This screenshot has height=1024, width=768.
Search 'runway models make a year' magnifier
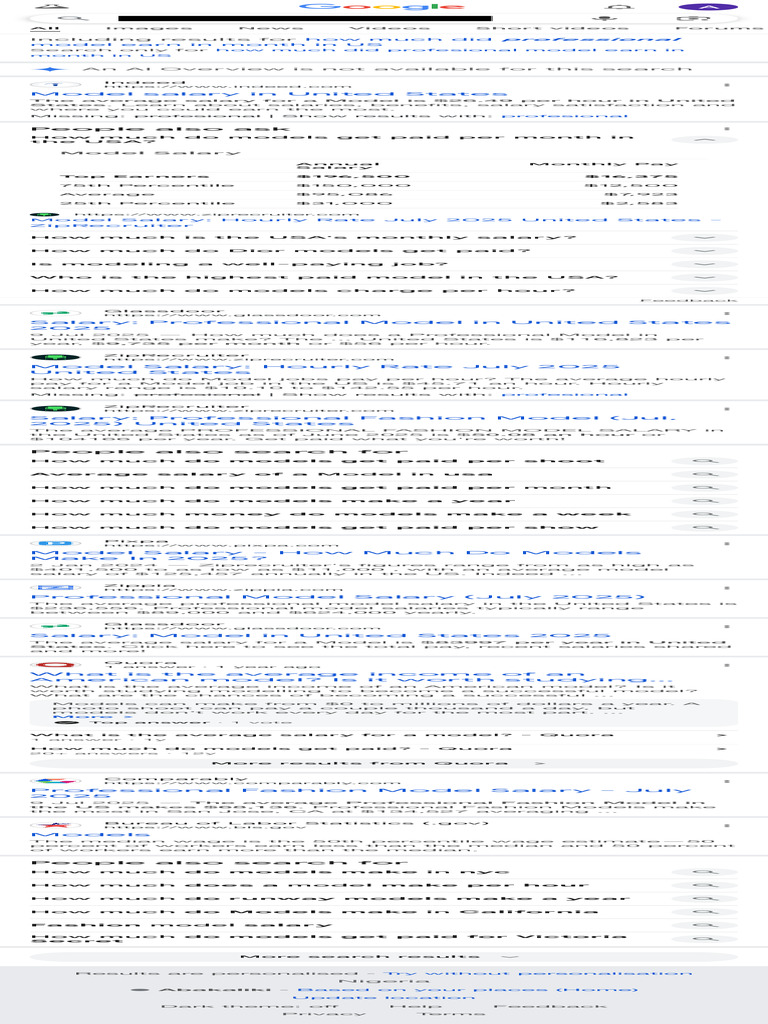(x=705, y=899)
